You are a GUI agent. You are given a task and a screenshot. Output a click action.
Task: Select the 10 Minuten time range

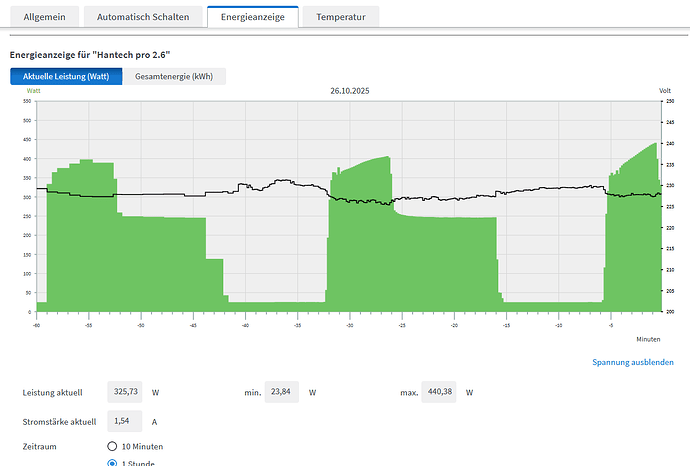pyautogui.click(x=113, y=446)
